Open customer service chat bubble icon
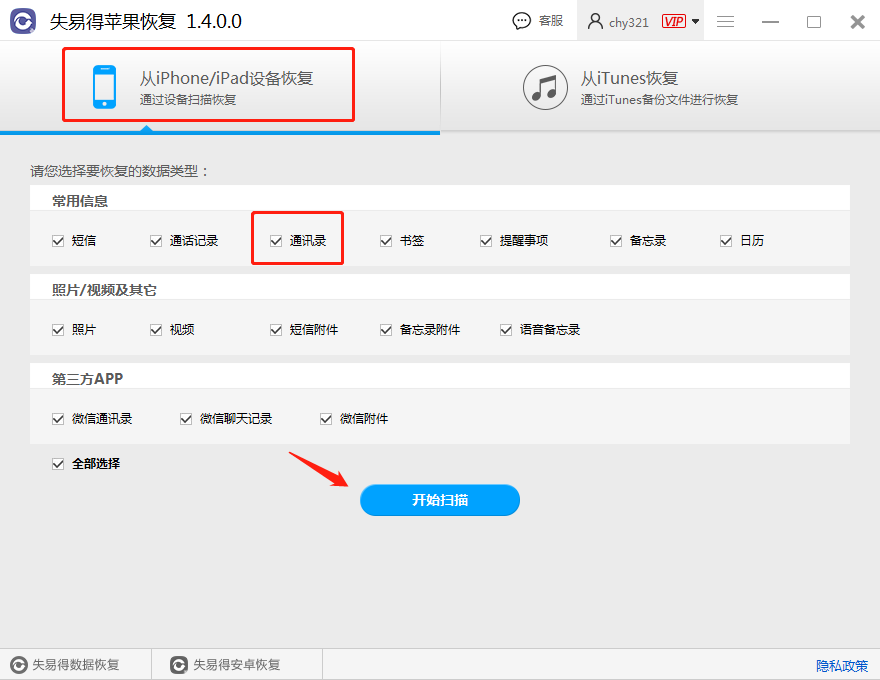 [x=521, y=21]
